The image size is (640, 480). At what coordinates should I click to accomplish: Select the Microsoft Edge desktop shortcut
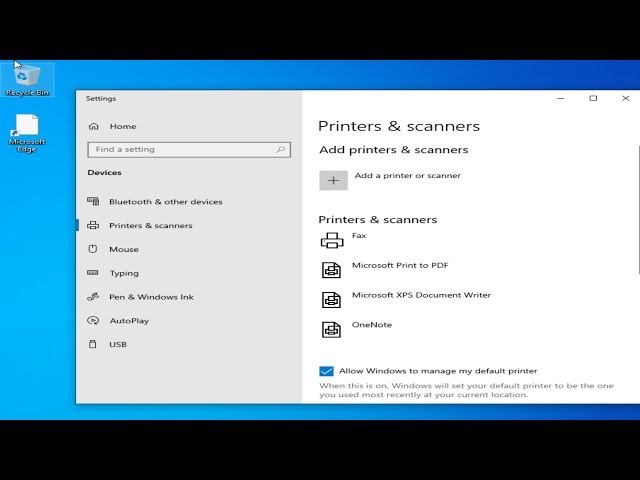[x=27, y=133]
